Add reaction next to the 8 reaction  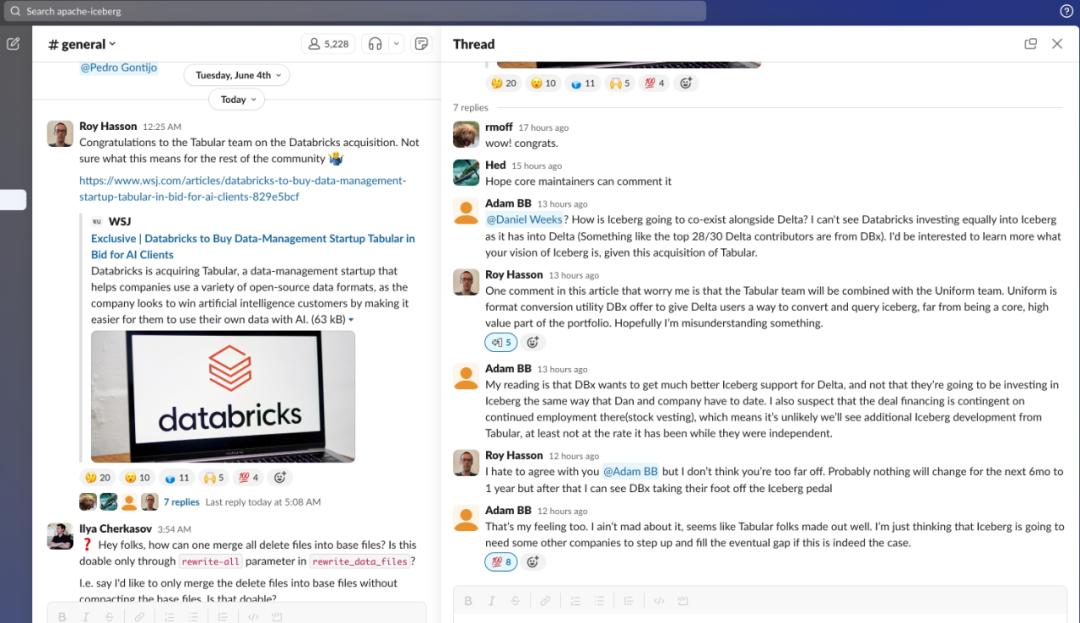click(x=532, y=562)
